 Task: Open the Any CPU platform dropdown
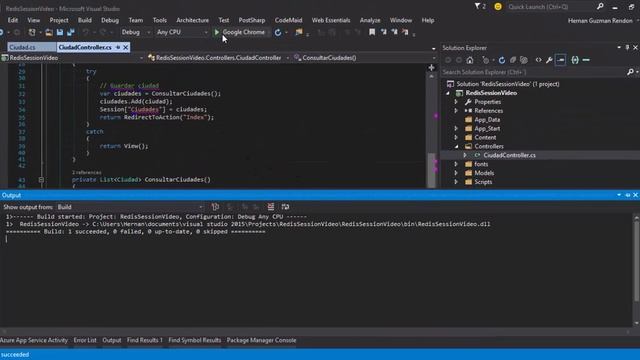pyautogui.click(x=182, y=32)
